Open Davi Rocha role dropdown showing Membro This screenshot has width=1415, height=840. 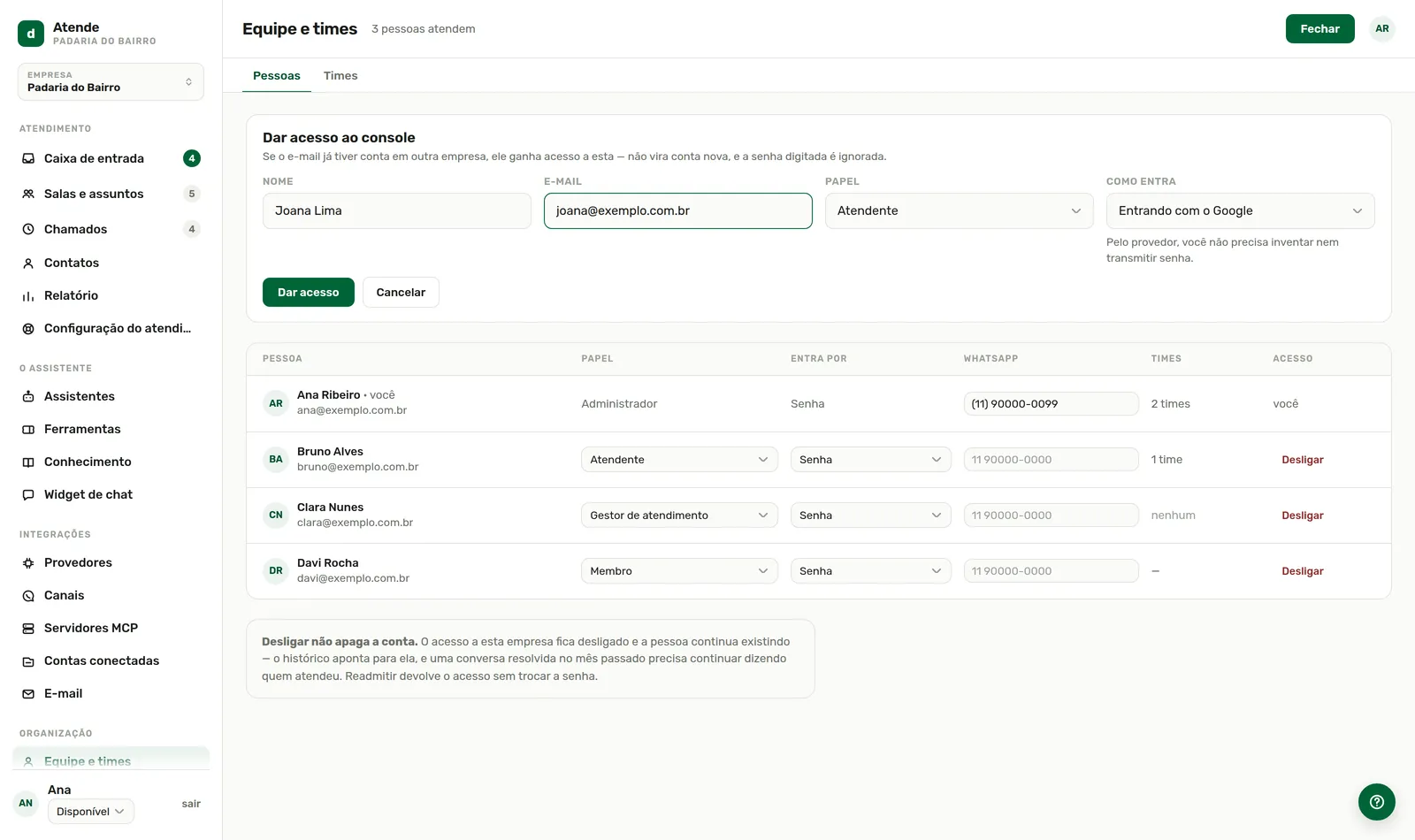(679, 571)
